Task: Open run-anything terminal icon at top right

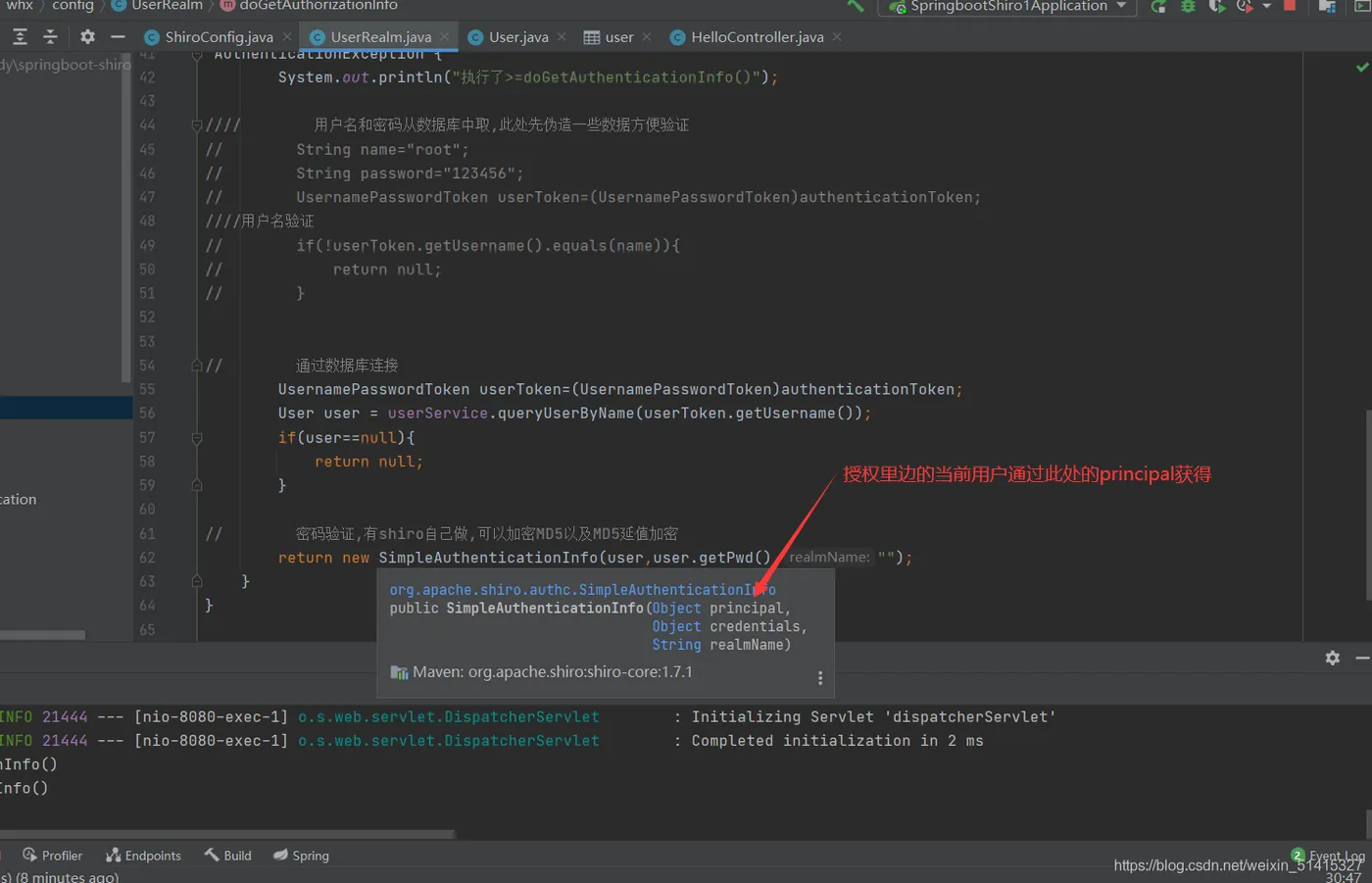Action: click(1362, 6)
